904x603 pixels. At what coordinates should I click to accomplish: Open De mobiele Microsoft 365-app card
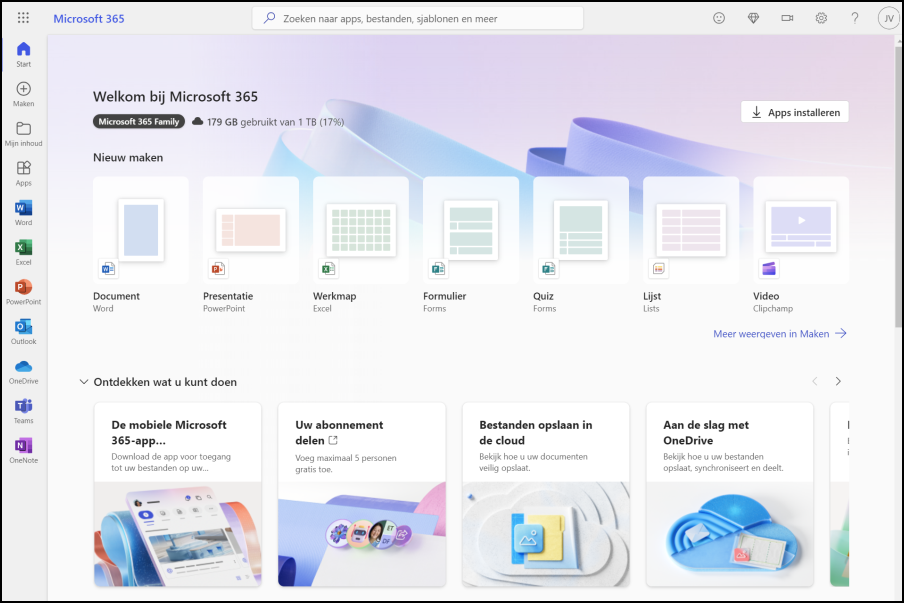(x=178, y=495)
